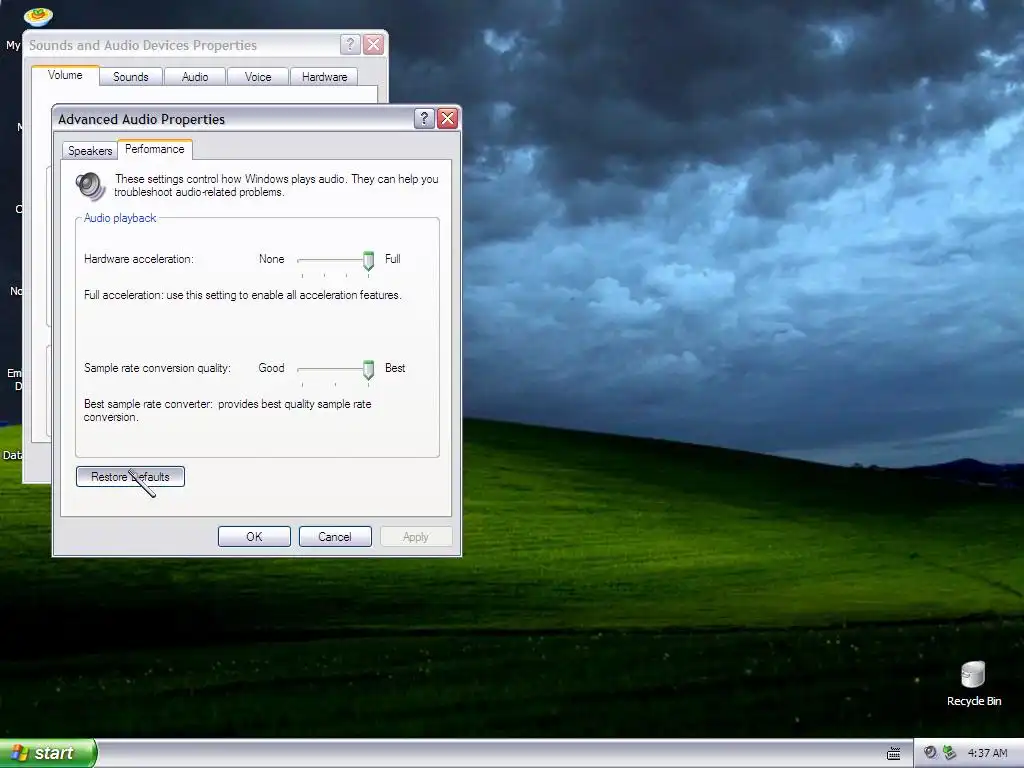Switch to the Speakers tab
1024x768 pixels.
click(90, 151)
